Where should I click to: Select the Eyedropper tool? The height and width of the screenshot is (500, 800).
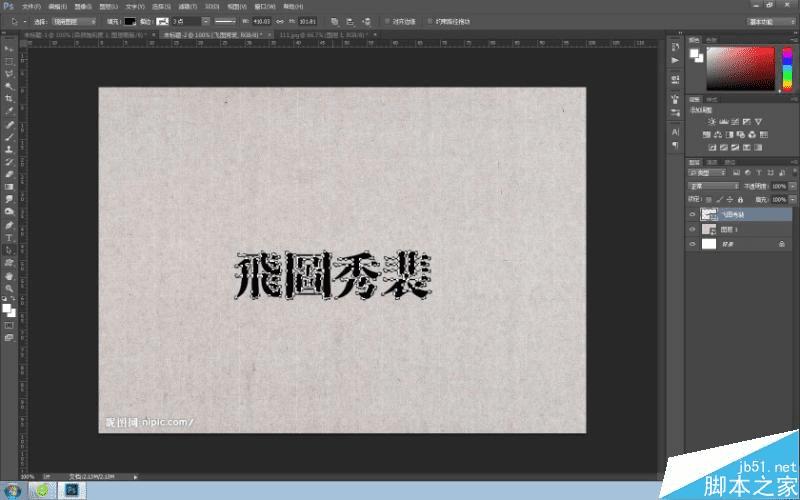[x=9, y=111]
